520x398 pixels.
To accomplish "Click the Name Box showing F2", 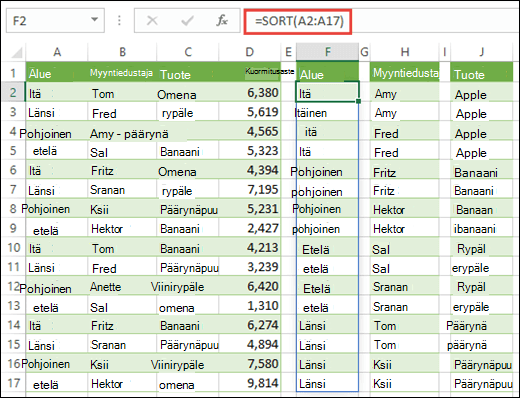I will [55, 21].
